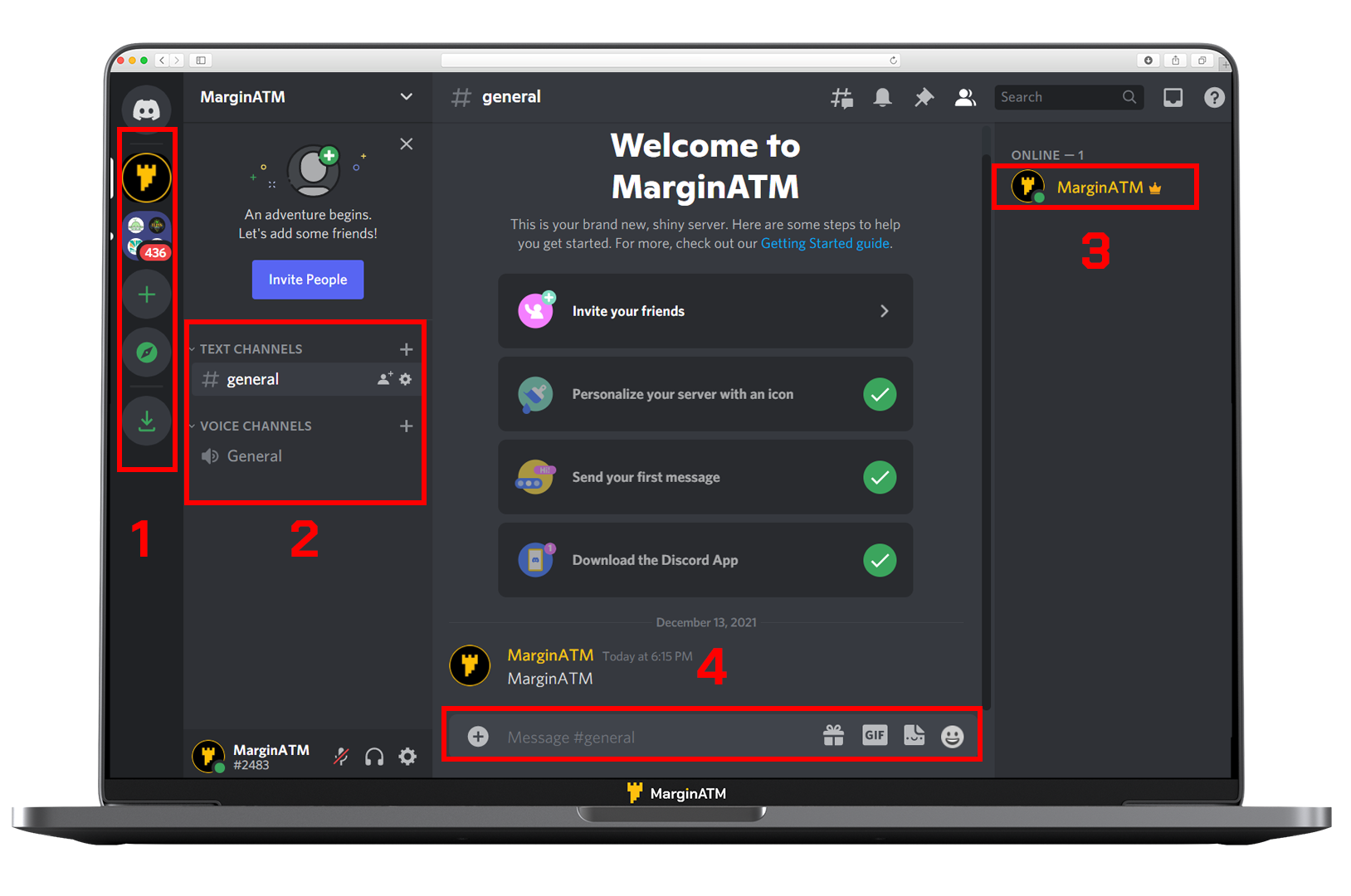The height and width of the screenshot is (896, 1351).
Task: Add a new text channel plus
Action: coord(406,349)
